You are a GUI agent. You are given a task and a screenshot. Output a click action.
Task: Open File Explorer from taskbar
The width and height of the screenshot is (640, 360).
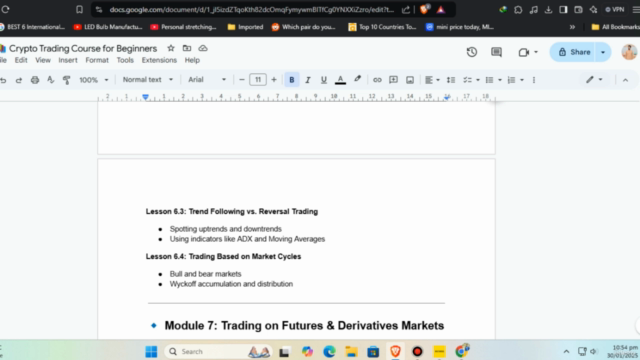[x=351, y=351]
